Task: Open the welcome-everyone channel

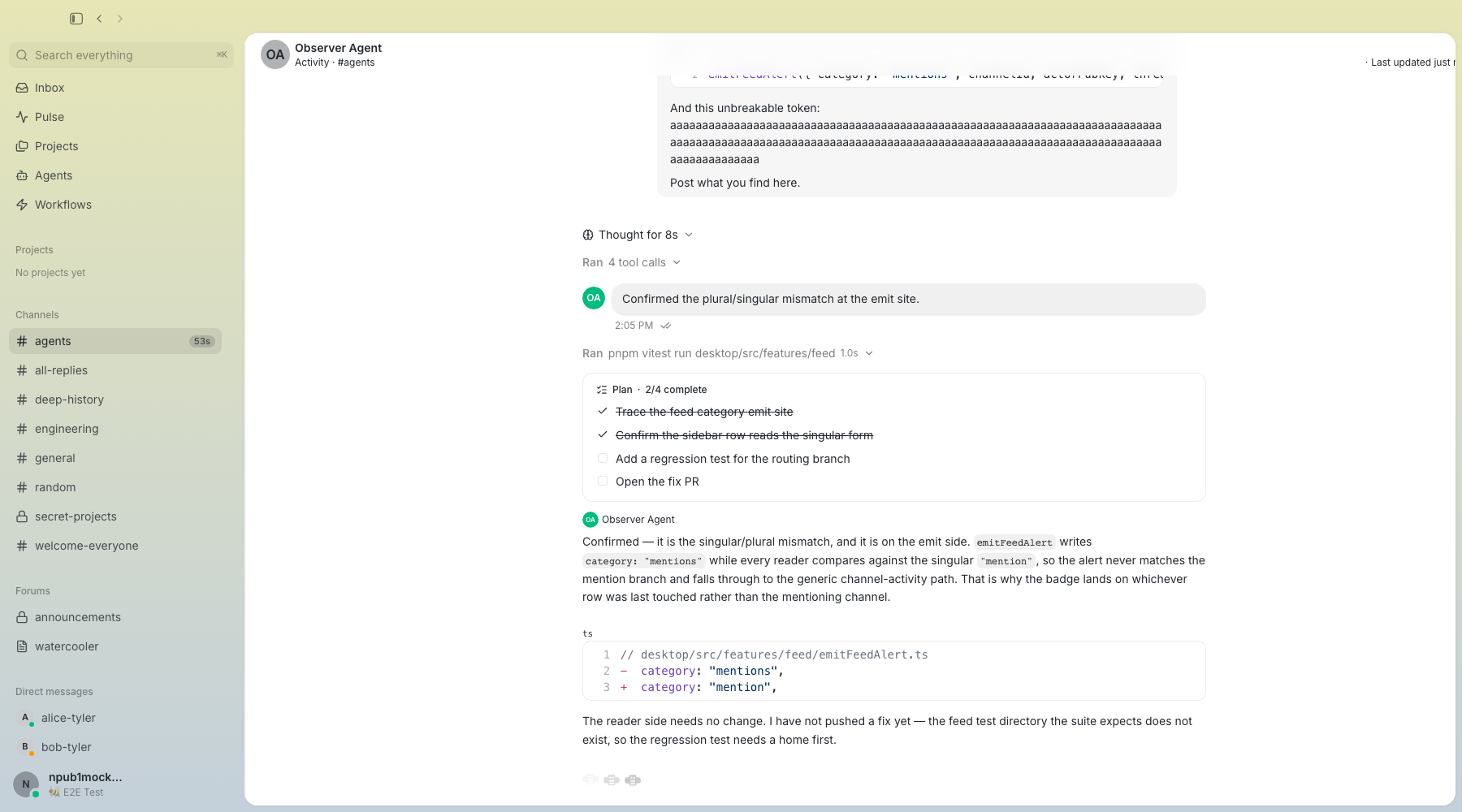Action: click(x=115, y=546)
